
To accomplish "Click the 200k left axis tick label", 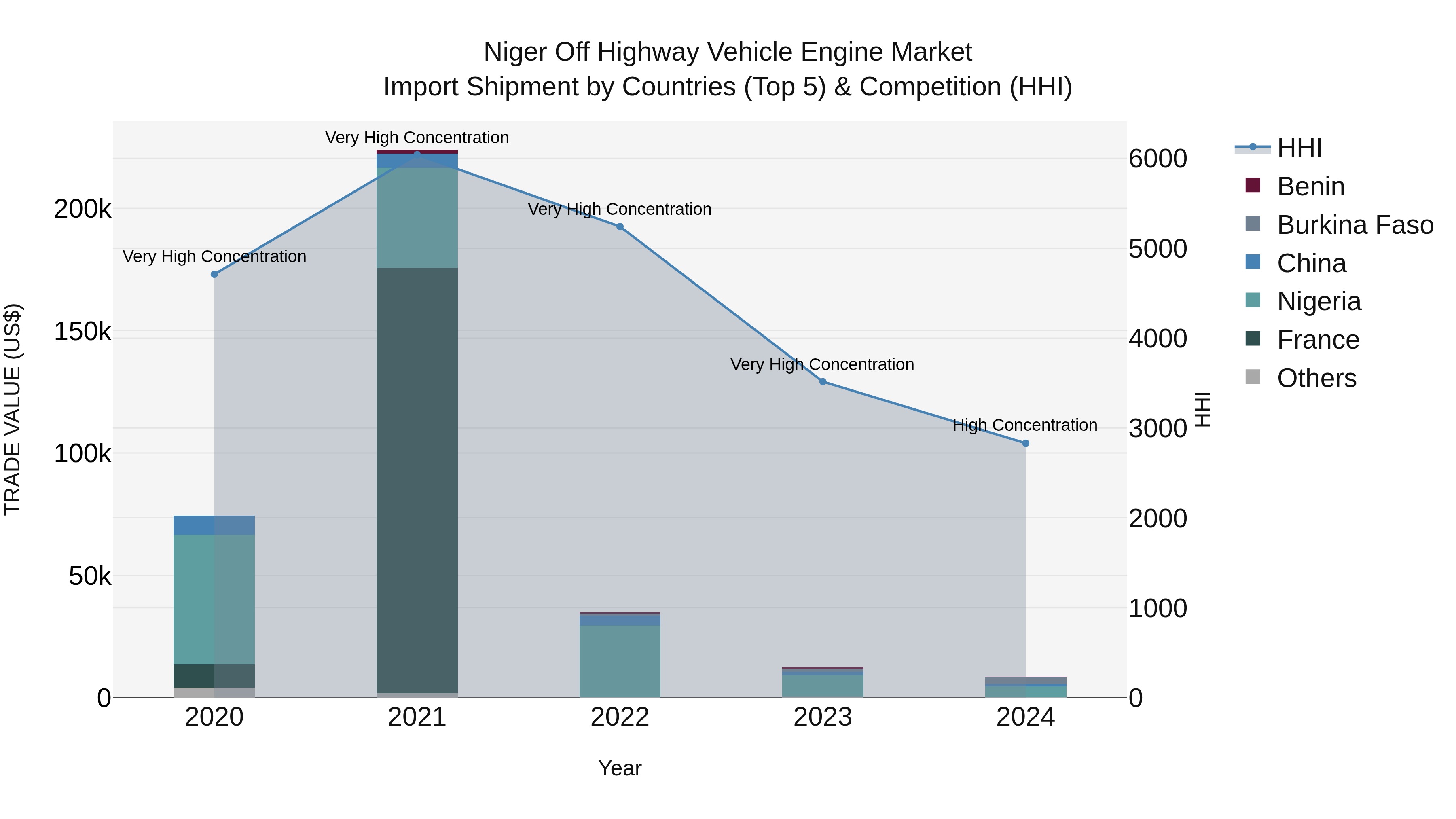I will (x=83, y=209).
